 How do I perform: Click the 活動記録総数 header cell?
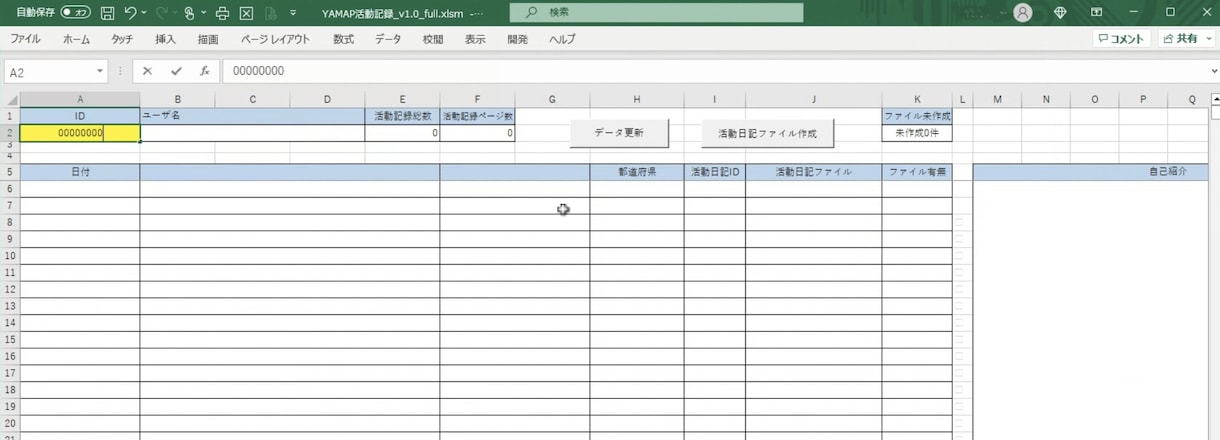click(x=402, y=116)
